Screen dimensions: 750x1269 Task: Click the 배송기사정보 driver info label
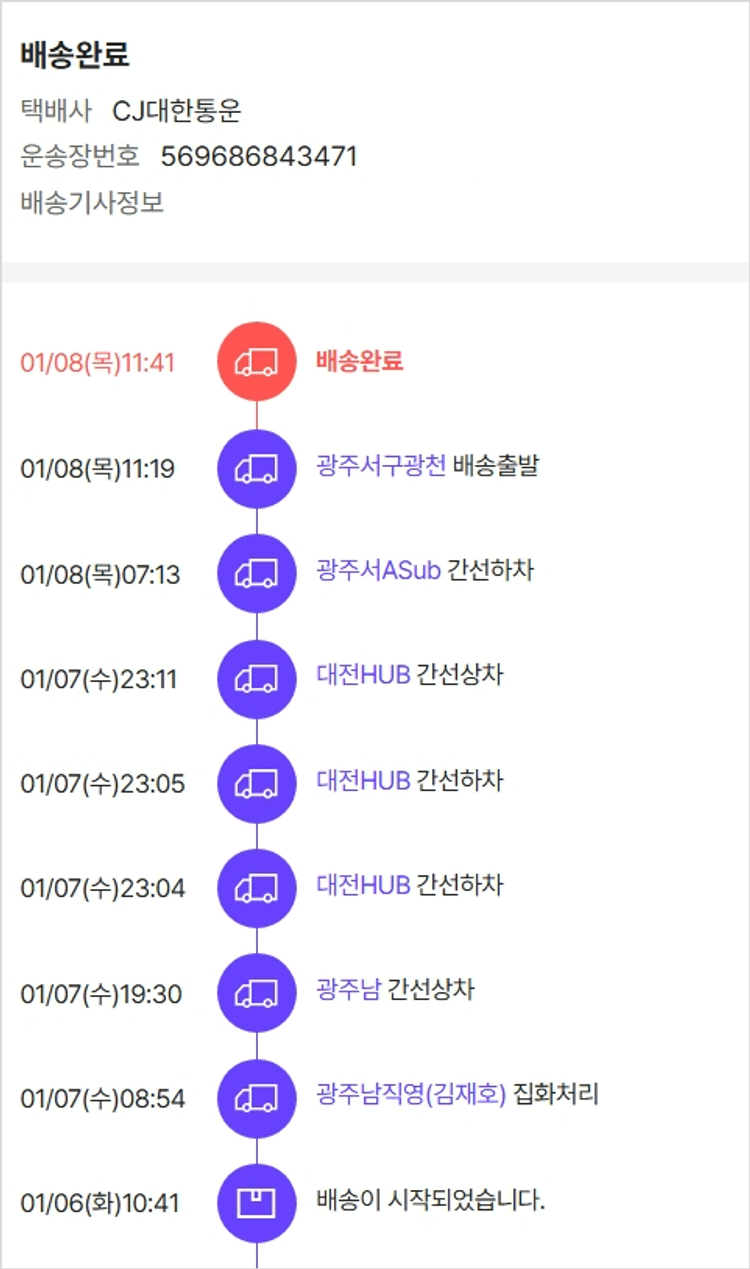point(92,203)
